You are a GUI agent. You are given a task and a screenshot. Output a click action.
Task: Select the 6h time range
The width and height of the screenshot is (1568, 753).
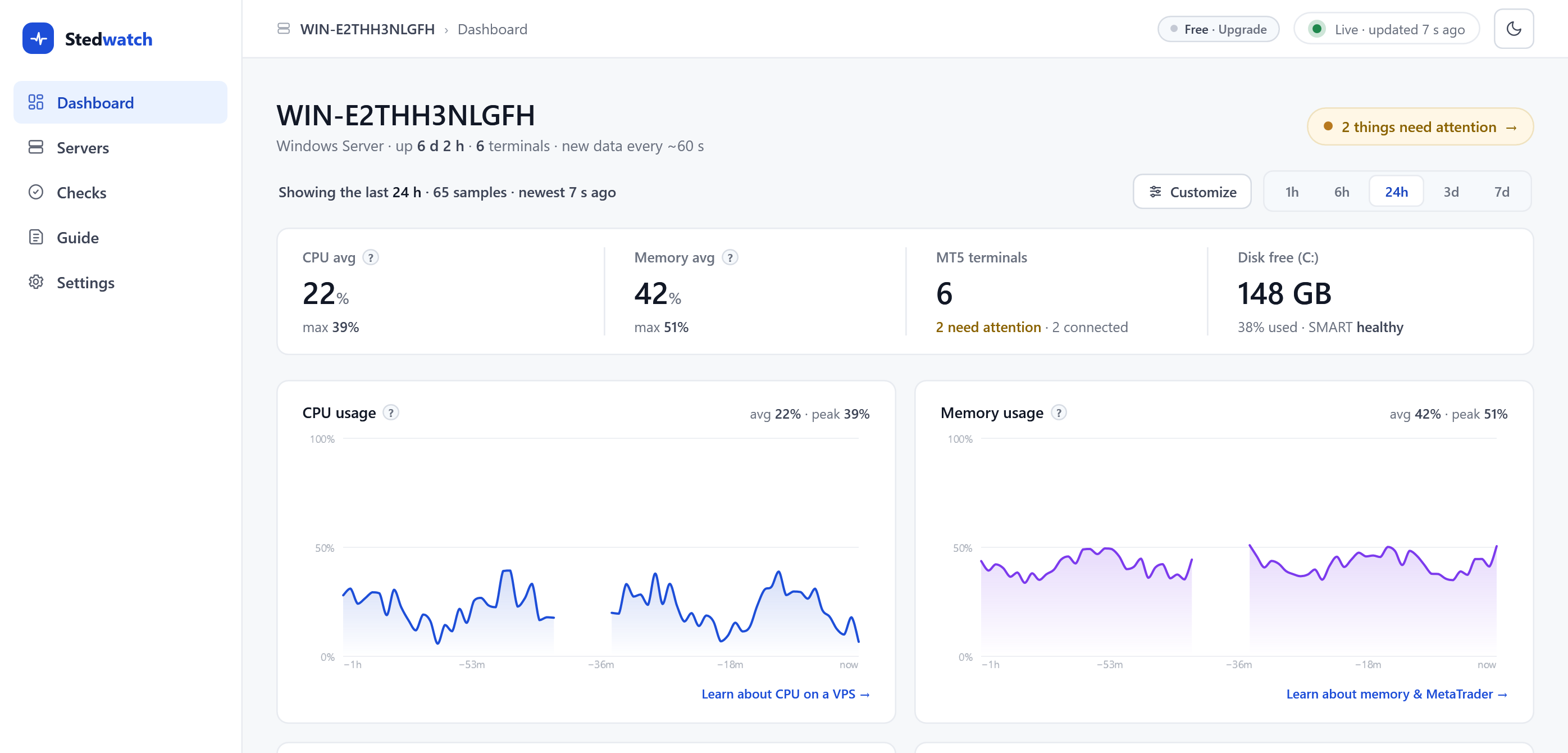point(1342,192)
